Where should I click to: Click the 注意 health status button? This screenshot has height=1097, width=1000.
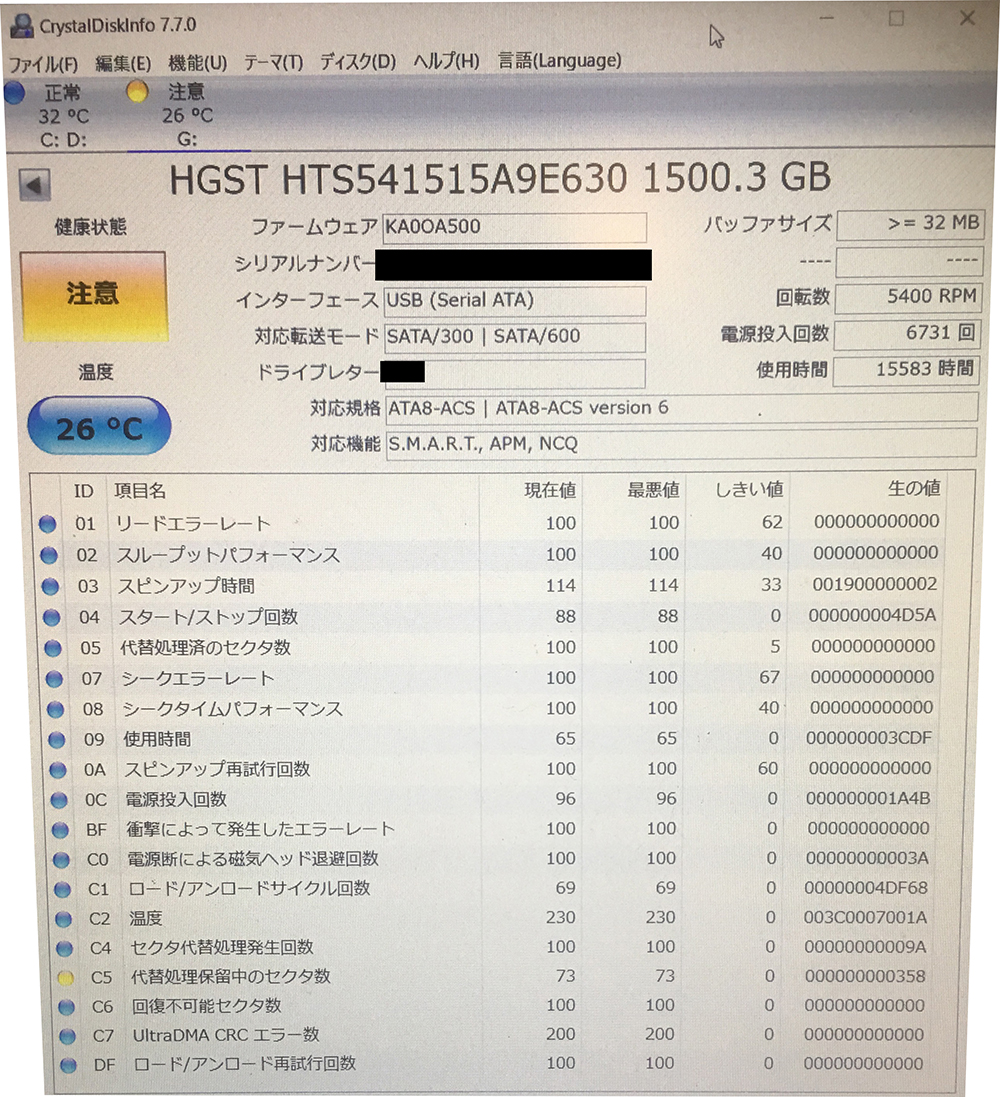click(x=93, y=294)
